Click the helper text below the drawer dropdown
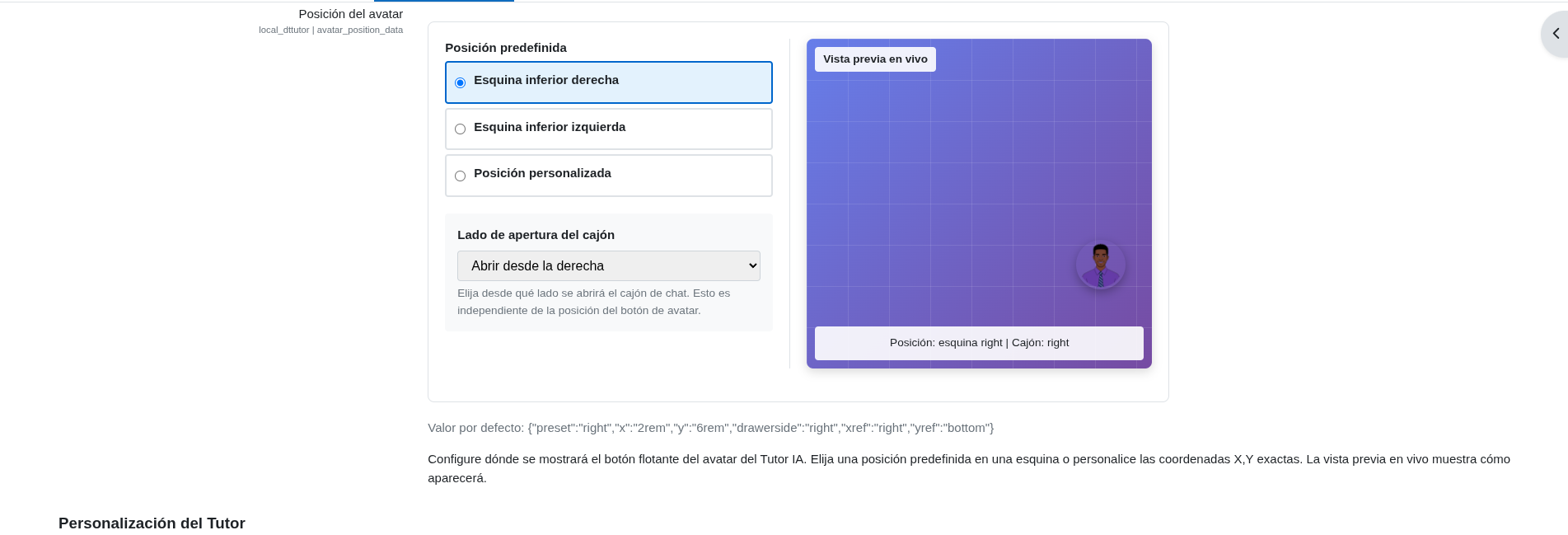The image size is (1568, 535). point(593,302)
